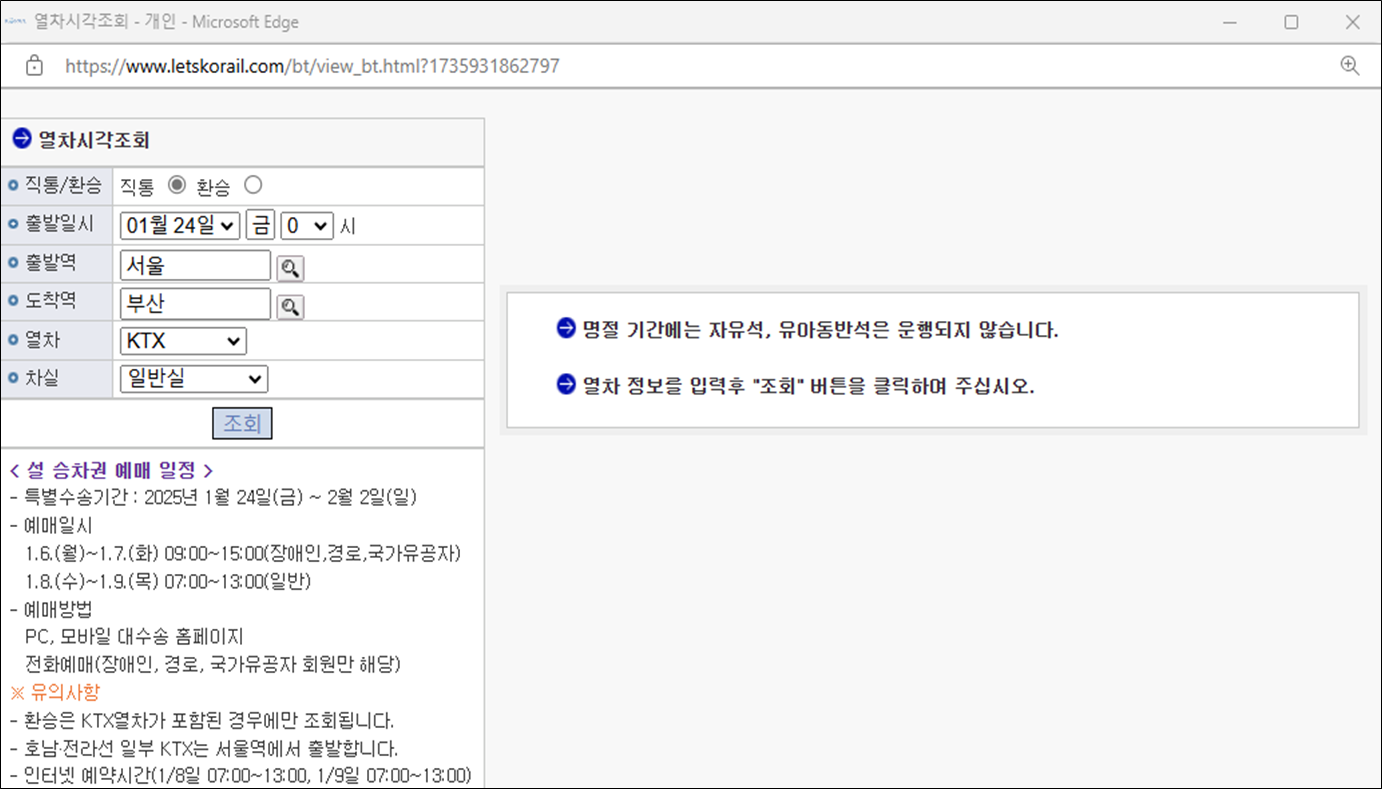The width and height of the screenshot is (1382, 789).
Task: Click the blue arrow icon beside 열차시각조회
Action: pos(22,138)
